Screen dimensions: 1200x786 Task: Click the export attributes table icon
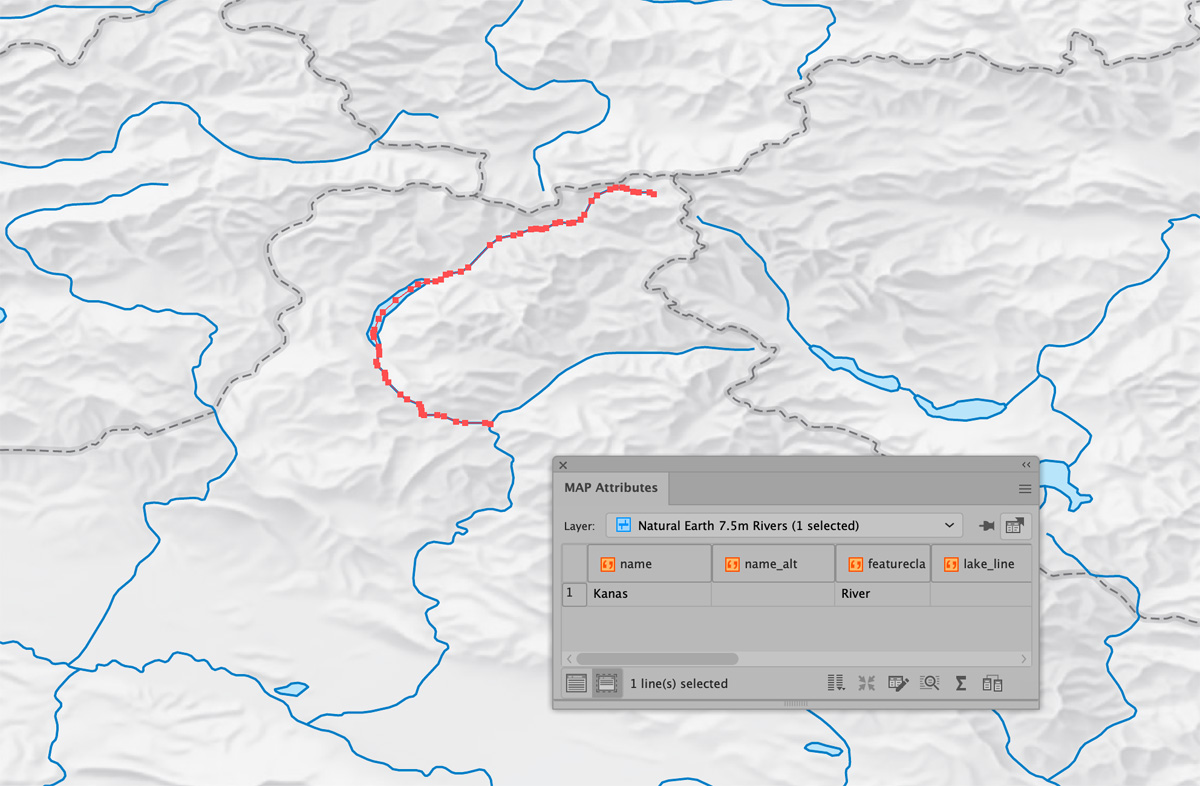point(1015,526)
